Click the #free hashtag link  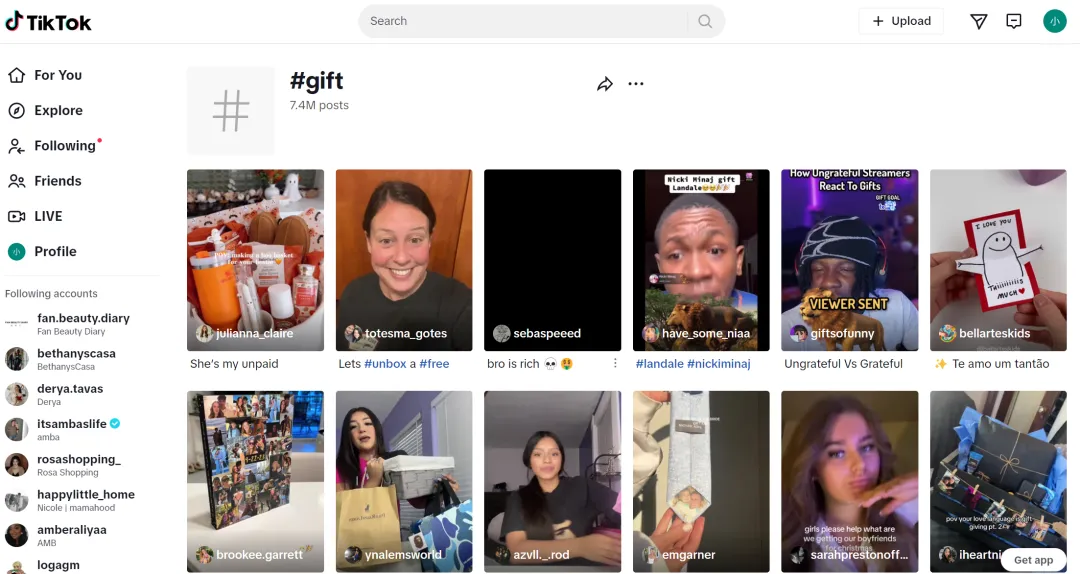click(434, 364)
